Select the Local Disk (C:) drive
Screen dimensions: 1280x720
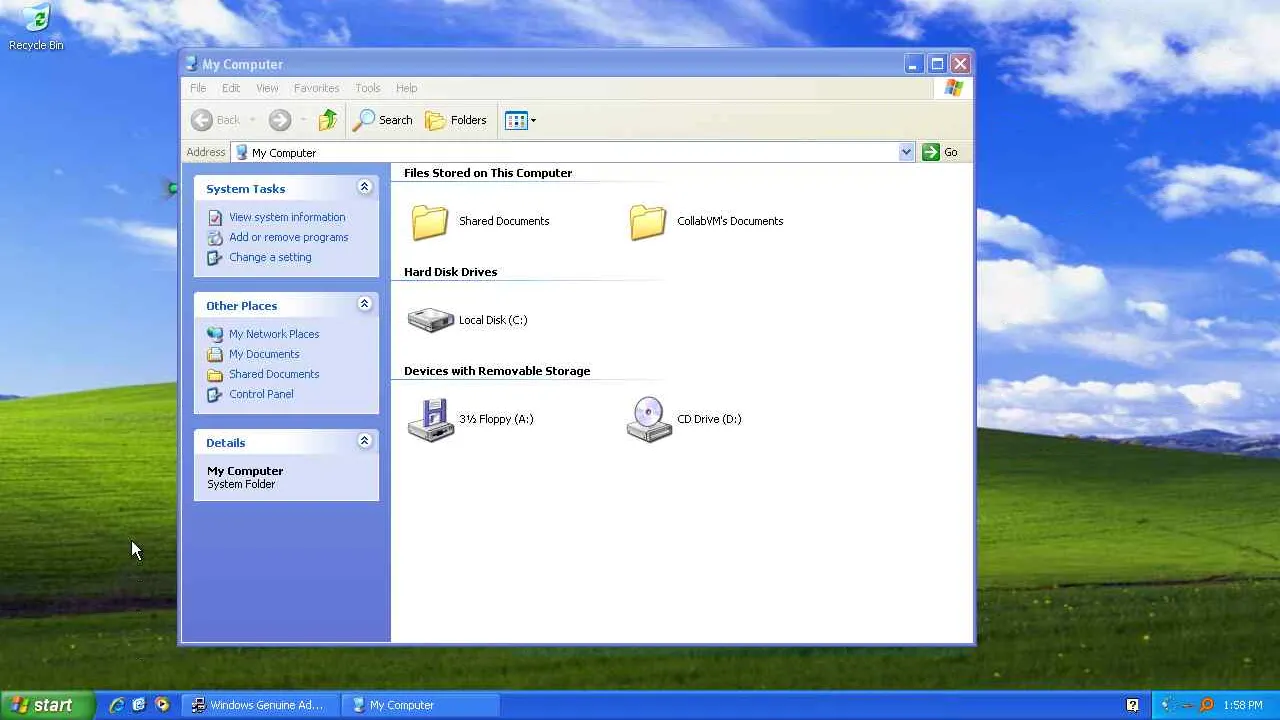(468, 320)
